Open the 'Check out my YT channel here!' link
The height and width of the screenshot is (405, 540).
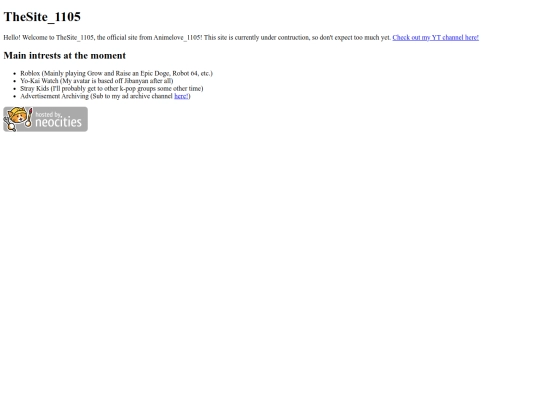[435, 38]
